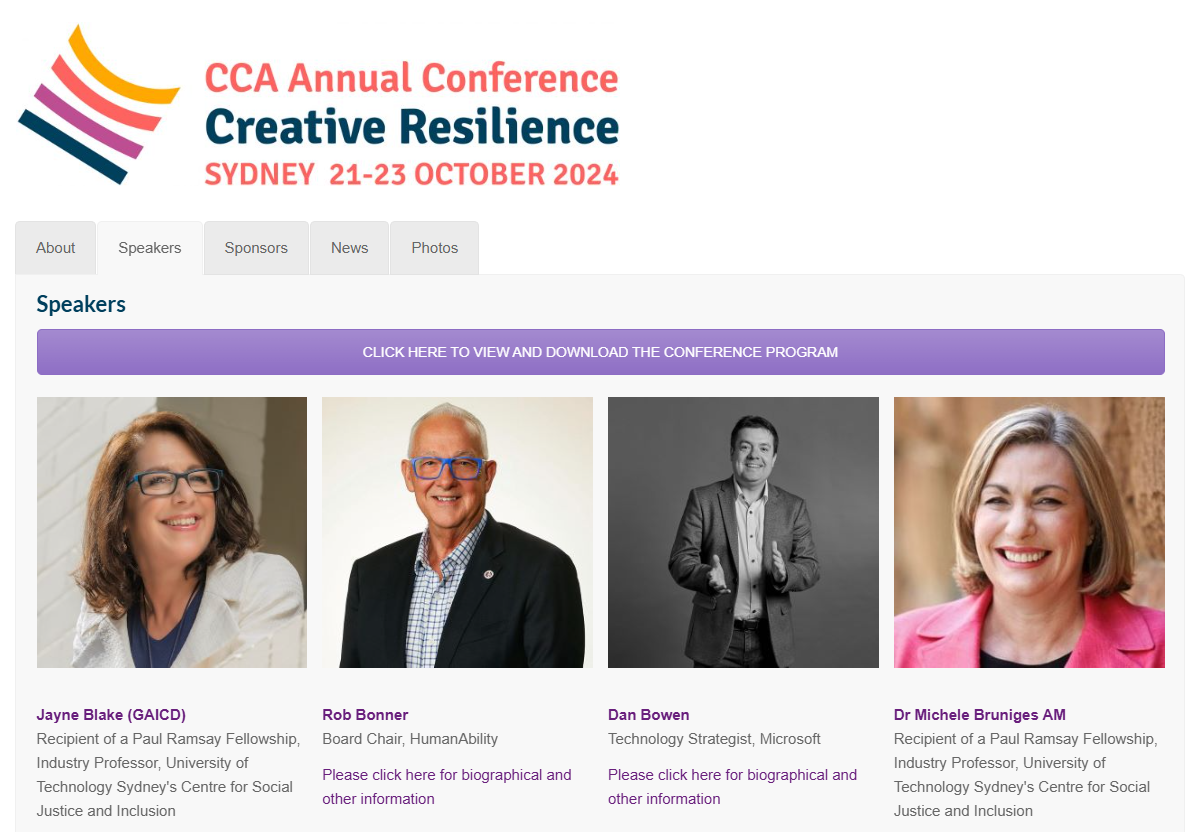This screenshot has height=832, width=1201.
Task: Click the Sydney 21-23 October 2024 date text
Action: [x=412, y=174]
